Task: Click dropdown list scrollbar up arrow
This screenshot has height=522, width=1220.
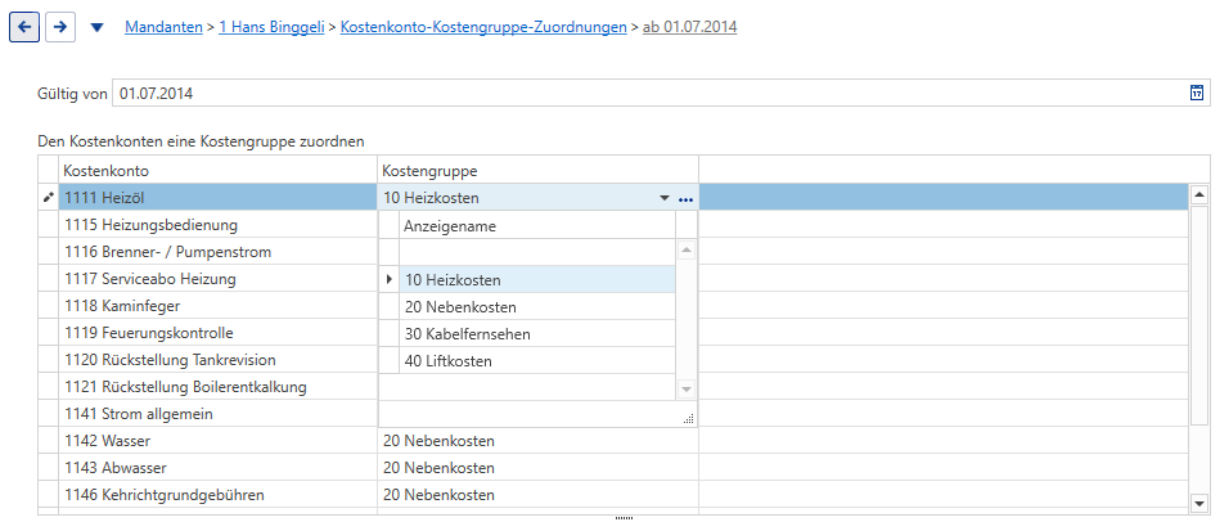Action: [x=686, y=250]
